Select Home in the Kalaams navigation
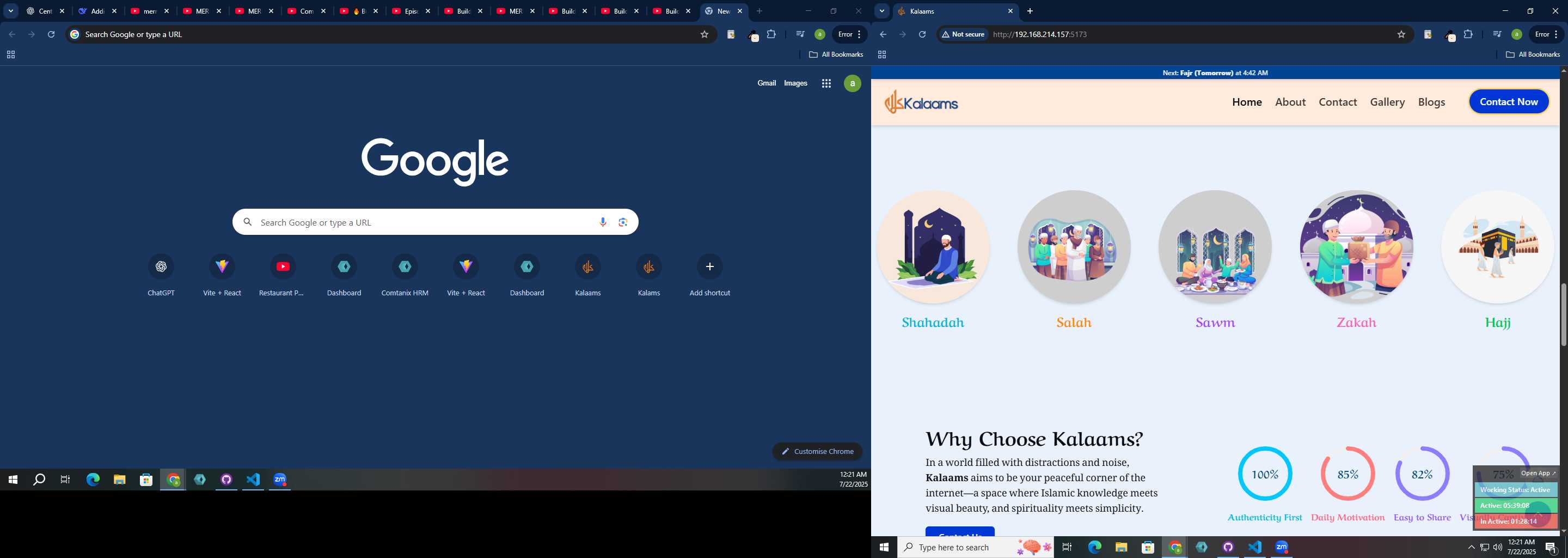The width and height of the screenshot is (1568, 558). point(1247,102)
